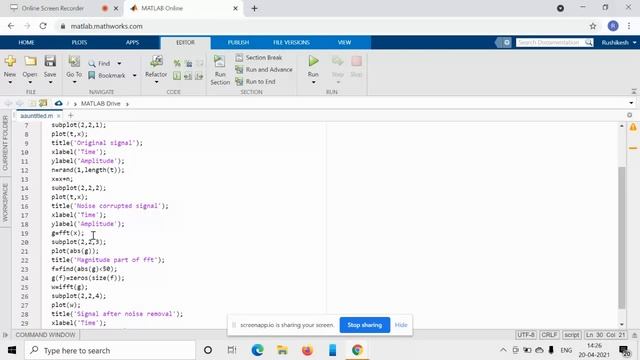This screenshot has height=360, width=640.
Task: Open the CURRENT FOLDER side panel
Action: click(x=5, y=143)
